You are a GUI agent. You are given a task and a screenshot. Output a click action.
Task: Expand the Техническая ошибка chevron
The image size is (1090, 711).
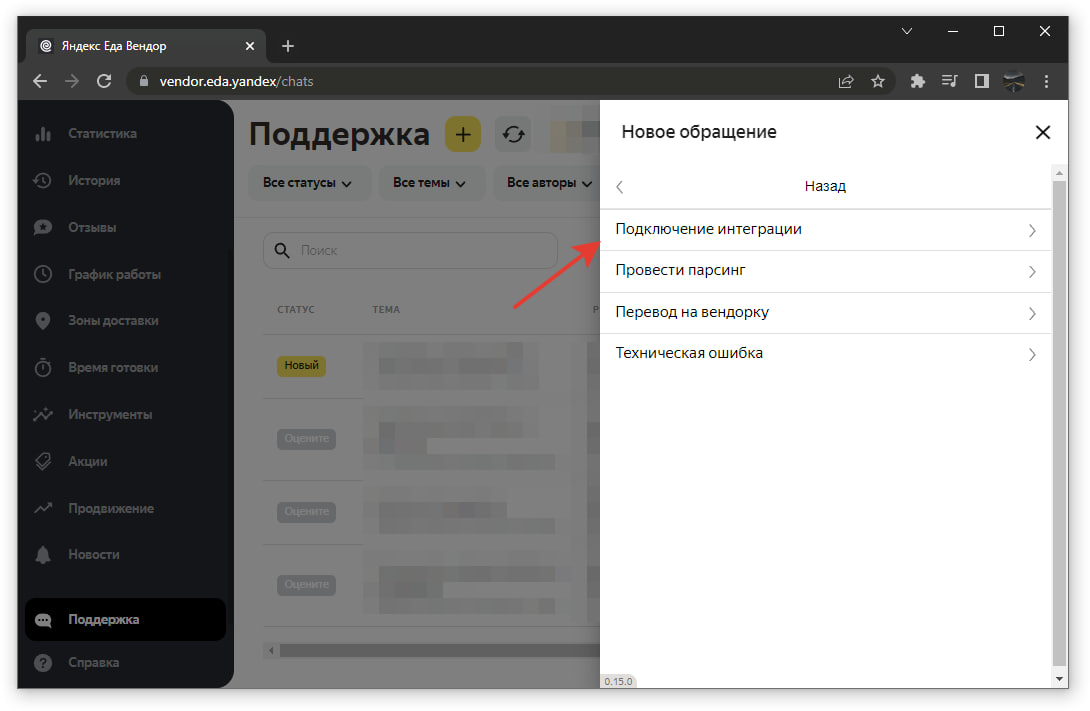(1032, 354)
